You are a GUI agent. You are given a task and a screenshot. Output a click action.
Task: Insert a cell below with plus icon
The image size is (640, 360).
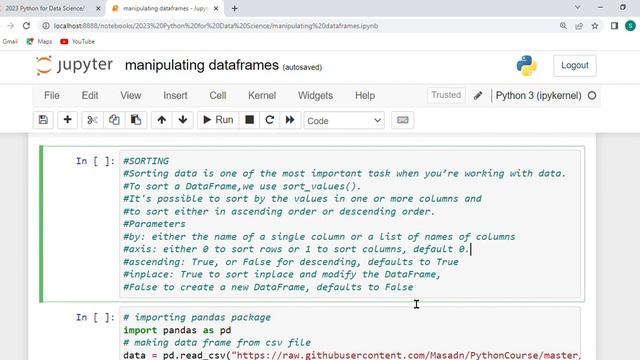(x=67, y=120)
